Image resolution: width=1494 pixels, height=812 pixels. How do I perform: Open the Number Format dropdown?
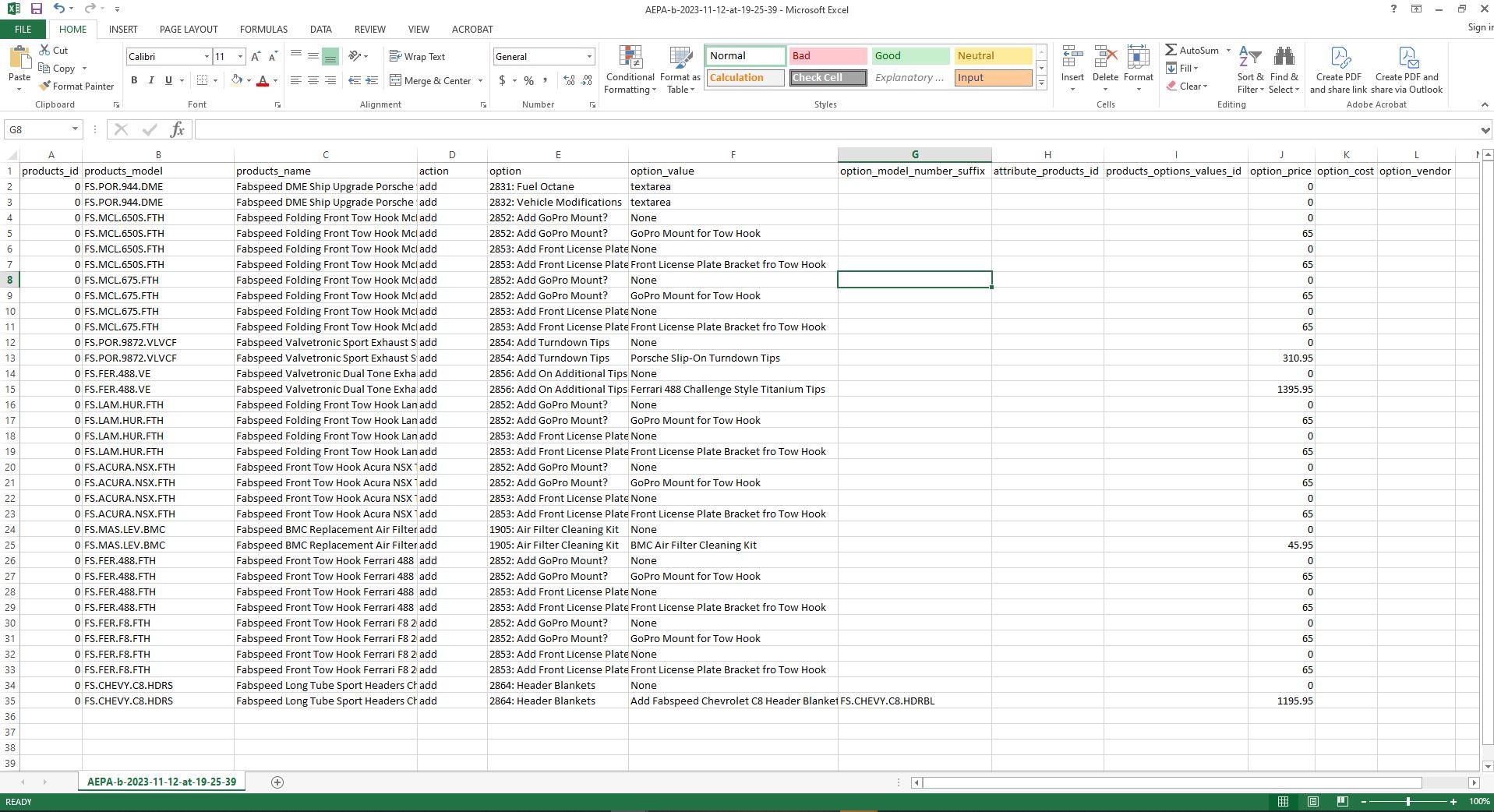click(589, 56)
